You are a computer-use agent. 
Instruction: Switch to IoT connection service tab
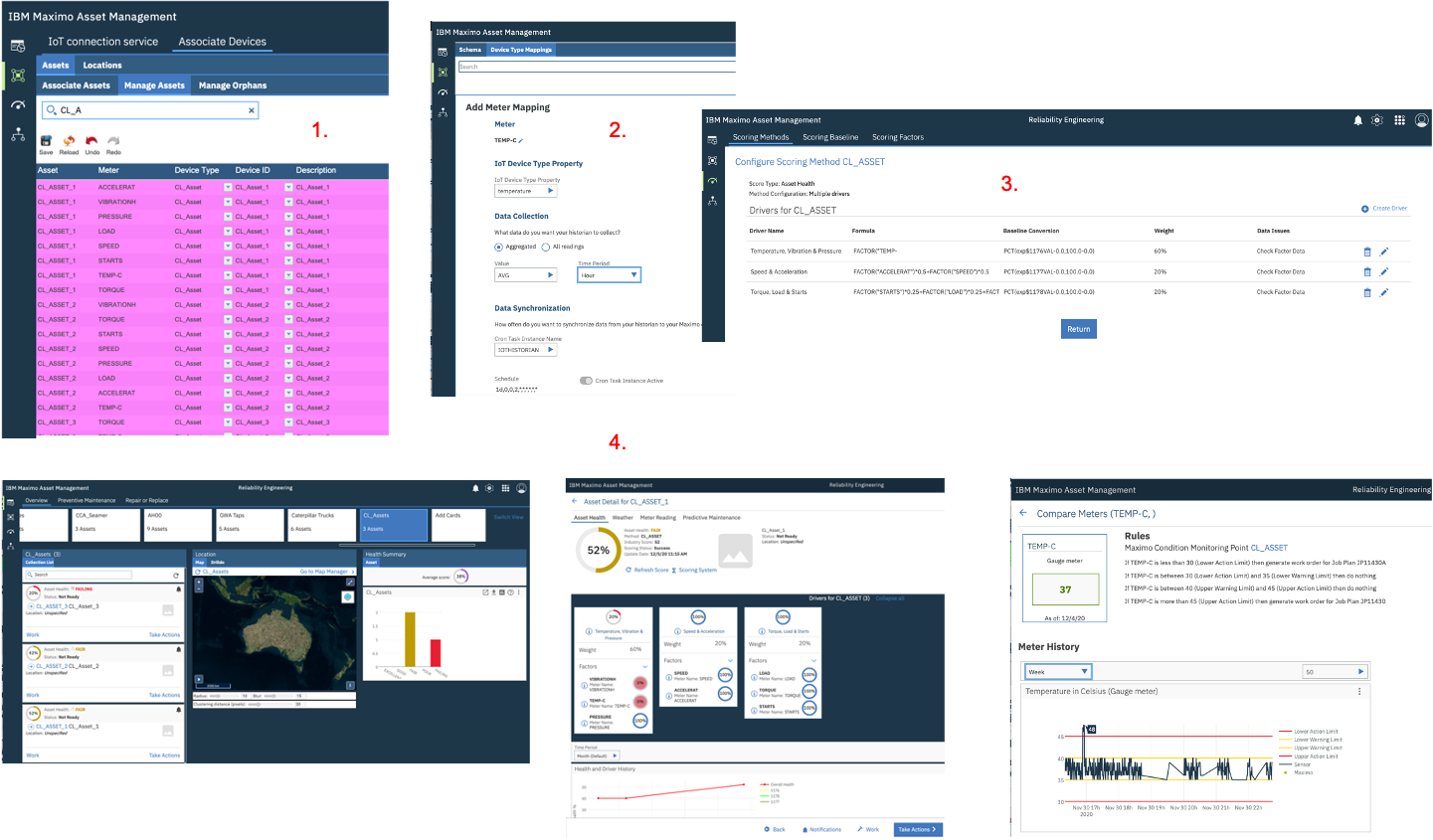(x=103, y=42)
